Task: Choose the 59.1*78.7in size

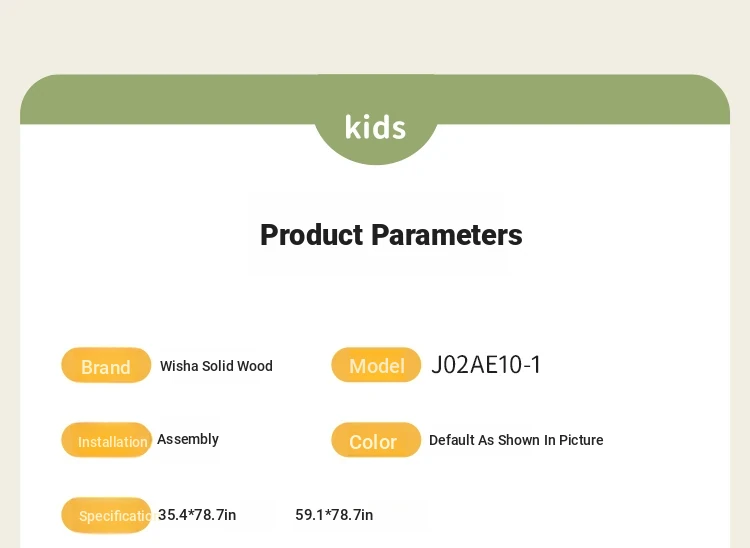Action: (x=334, y=515)
